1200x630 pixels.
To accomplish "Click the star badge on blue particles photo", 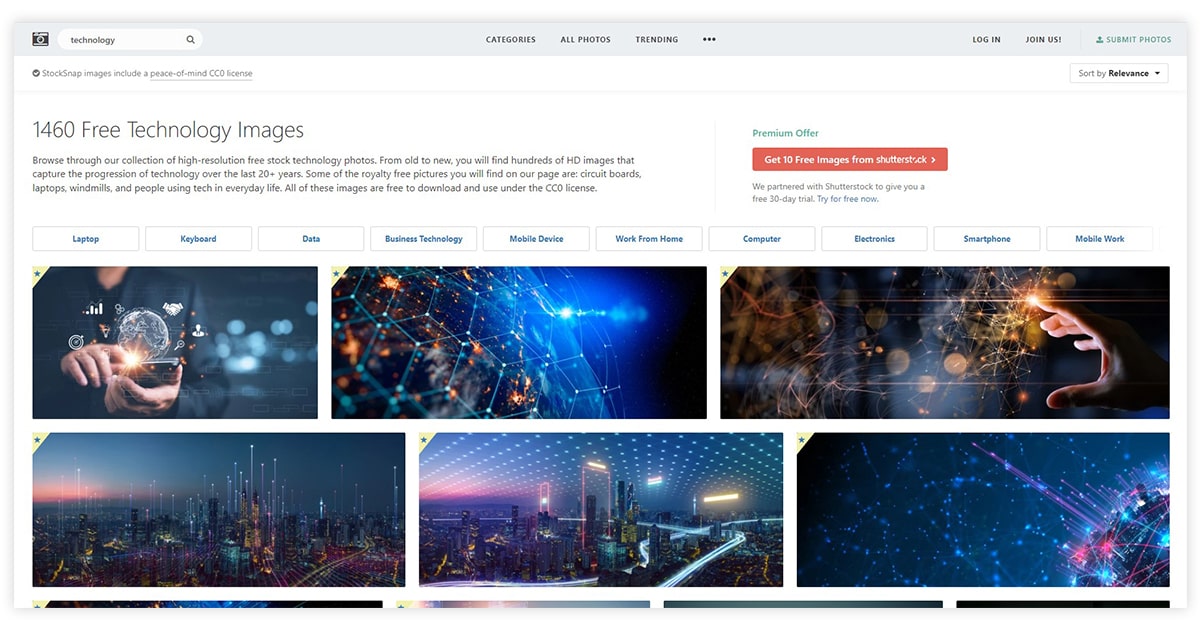I will click(x=802, y=438).
